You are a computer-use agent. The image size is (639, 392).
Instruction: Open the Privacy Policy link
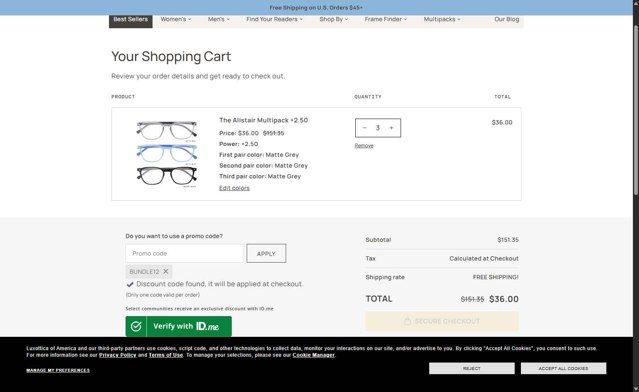coord(117,355)
